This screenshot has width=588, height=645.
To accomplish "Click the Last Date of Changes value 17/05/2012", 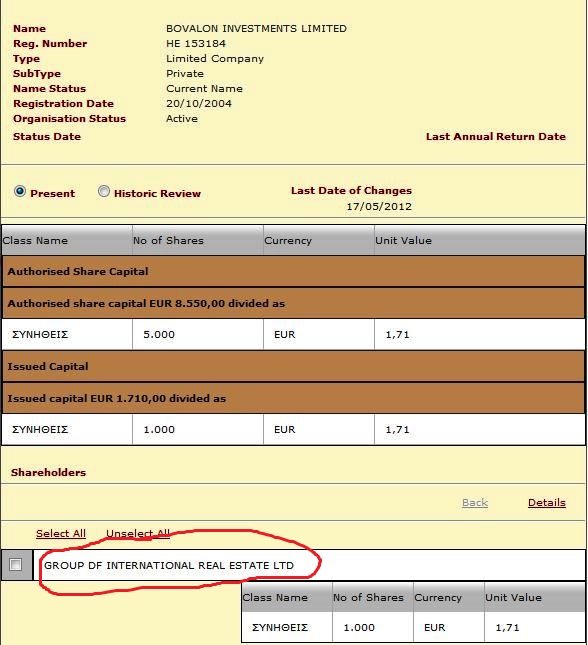I will click(x=379, y=206).
